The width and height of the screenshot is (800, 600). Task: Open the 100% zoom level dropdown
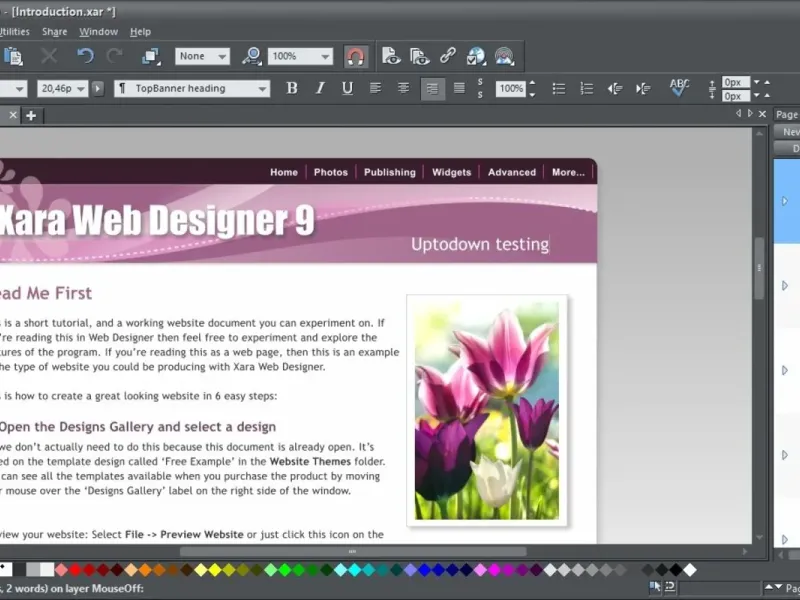pos(325,56)
